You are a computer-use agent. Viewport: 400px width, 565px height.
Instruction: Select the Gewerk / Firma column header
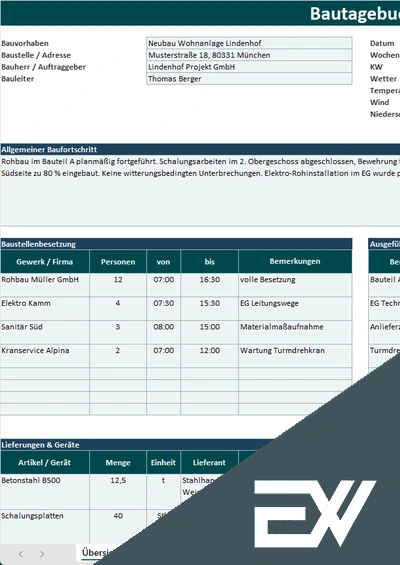click(45, 262)
